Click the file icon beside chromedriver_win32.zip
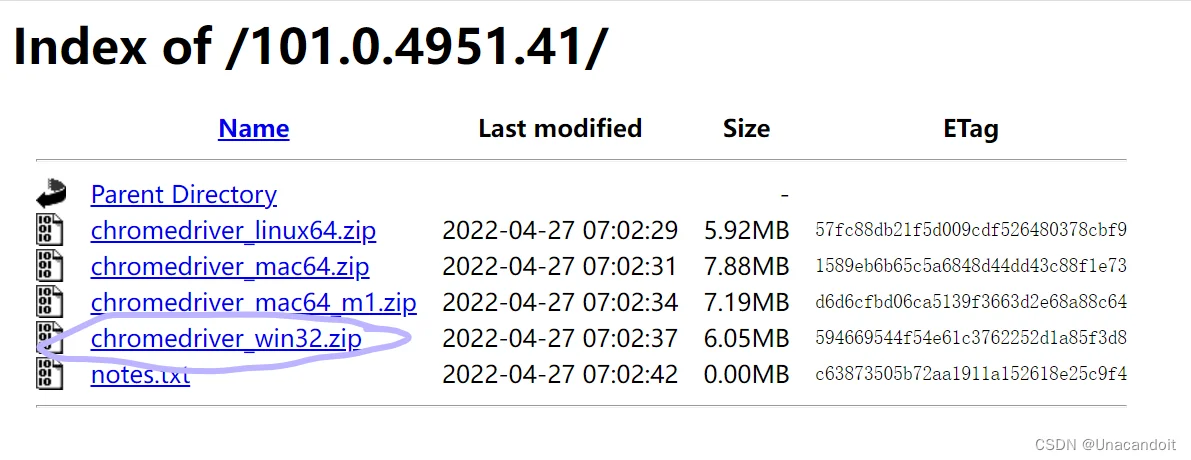This screenshot has width=1191, height=460. (x=49, y=339)
